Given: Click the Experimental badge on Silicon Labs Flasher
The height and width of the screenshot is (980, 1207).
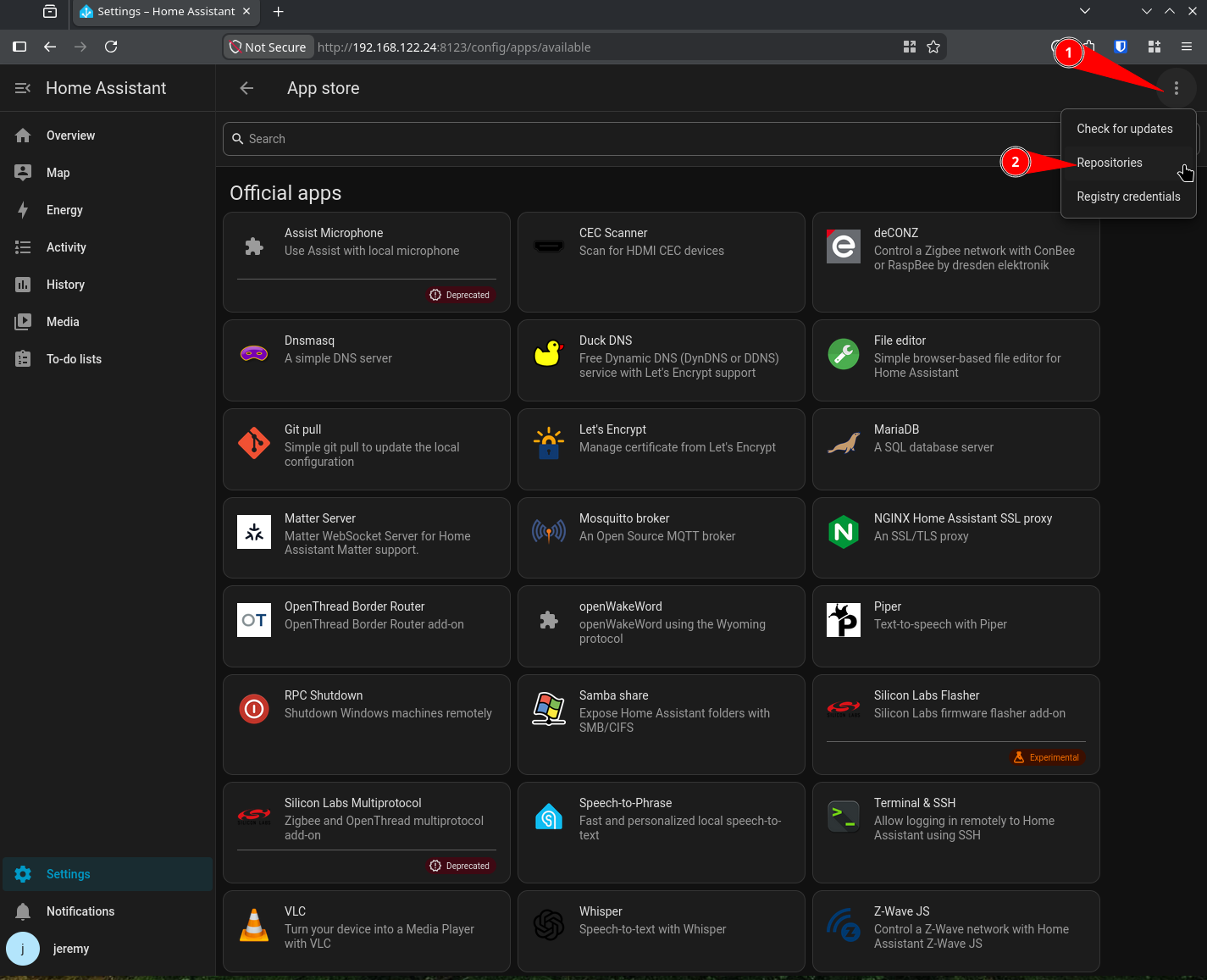Looking at the screenshot, I should (x=1047, y=757).
